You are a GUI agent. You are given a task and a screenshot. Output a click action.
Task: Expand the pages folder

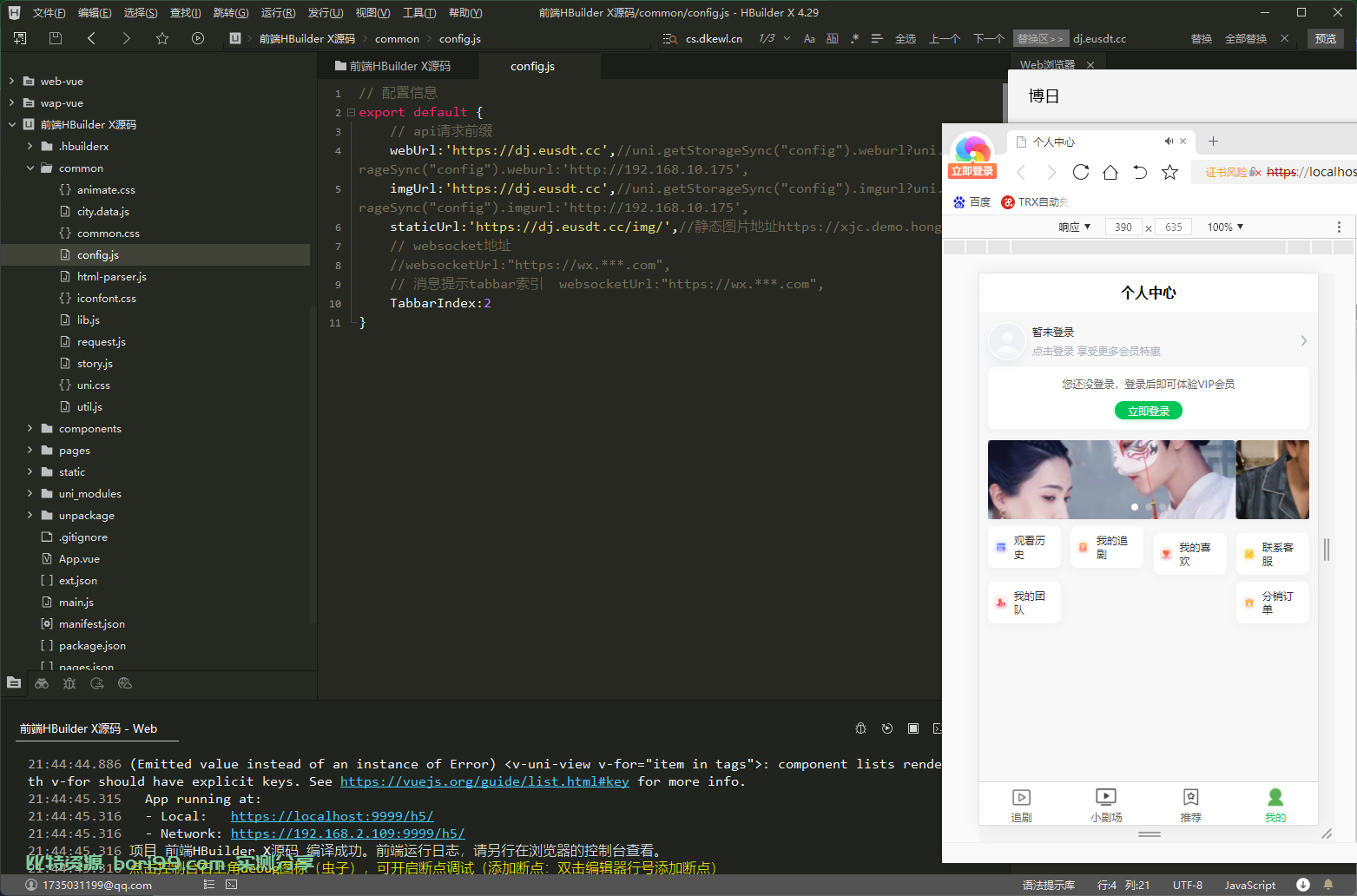tap(30, 450)
